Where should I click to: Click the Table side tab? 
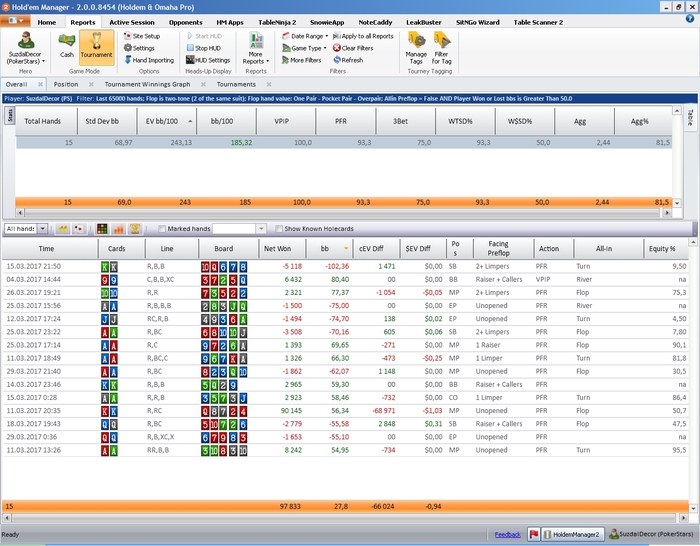pyautogui.click(x=690, y=117)
